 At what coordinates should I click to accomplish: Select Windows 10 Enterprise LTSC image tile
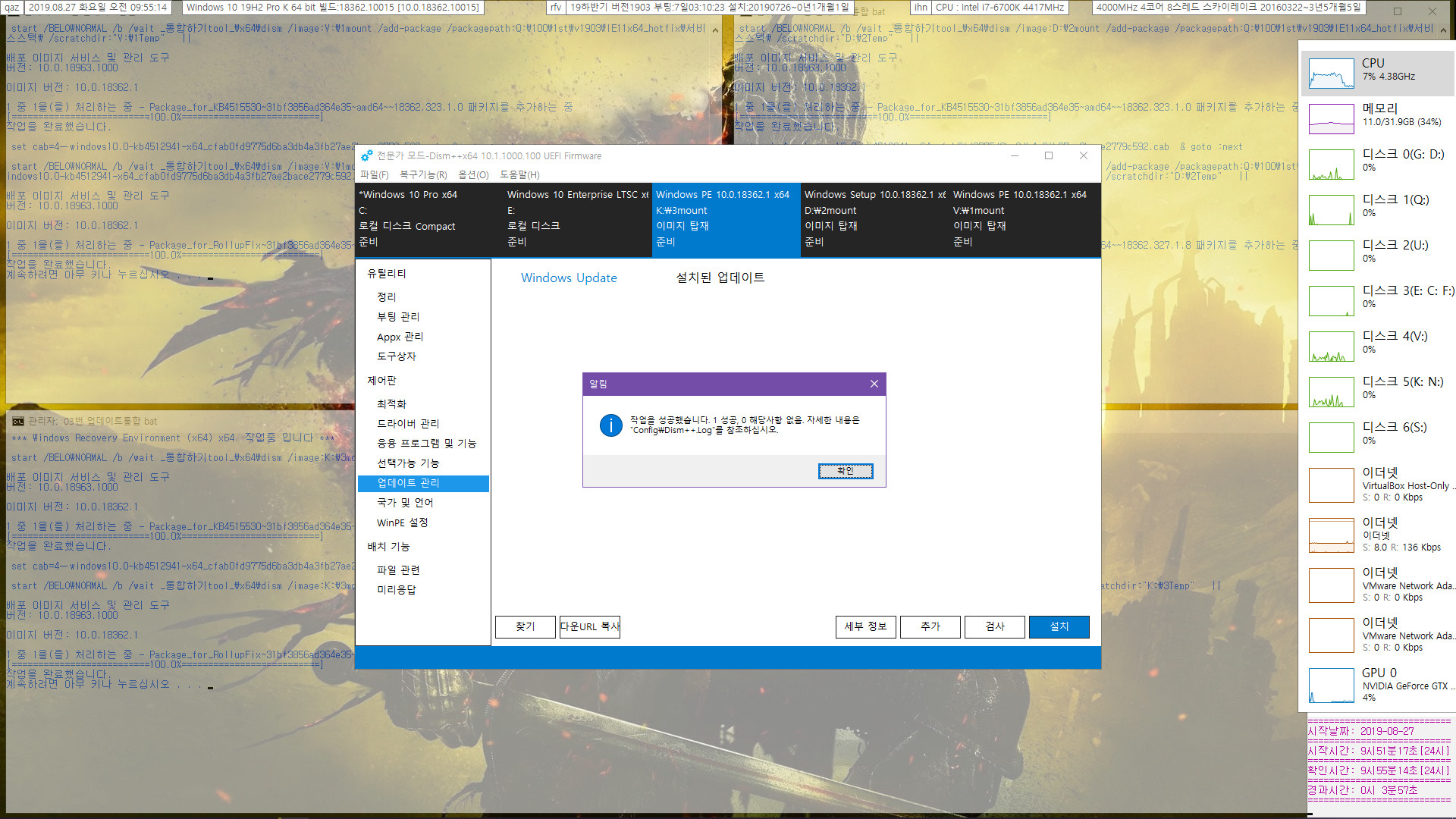point(578,218)
